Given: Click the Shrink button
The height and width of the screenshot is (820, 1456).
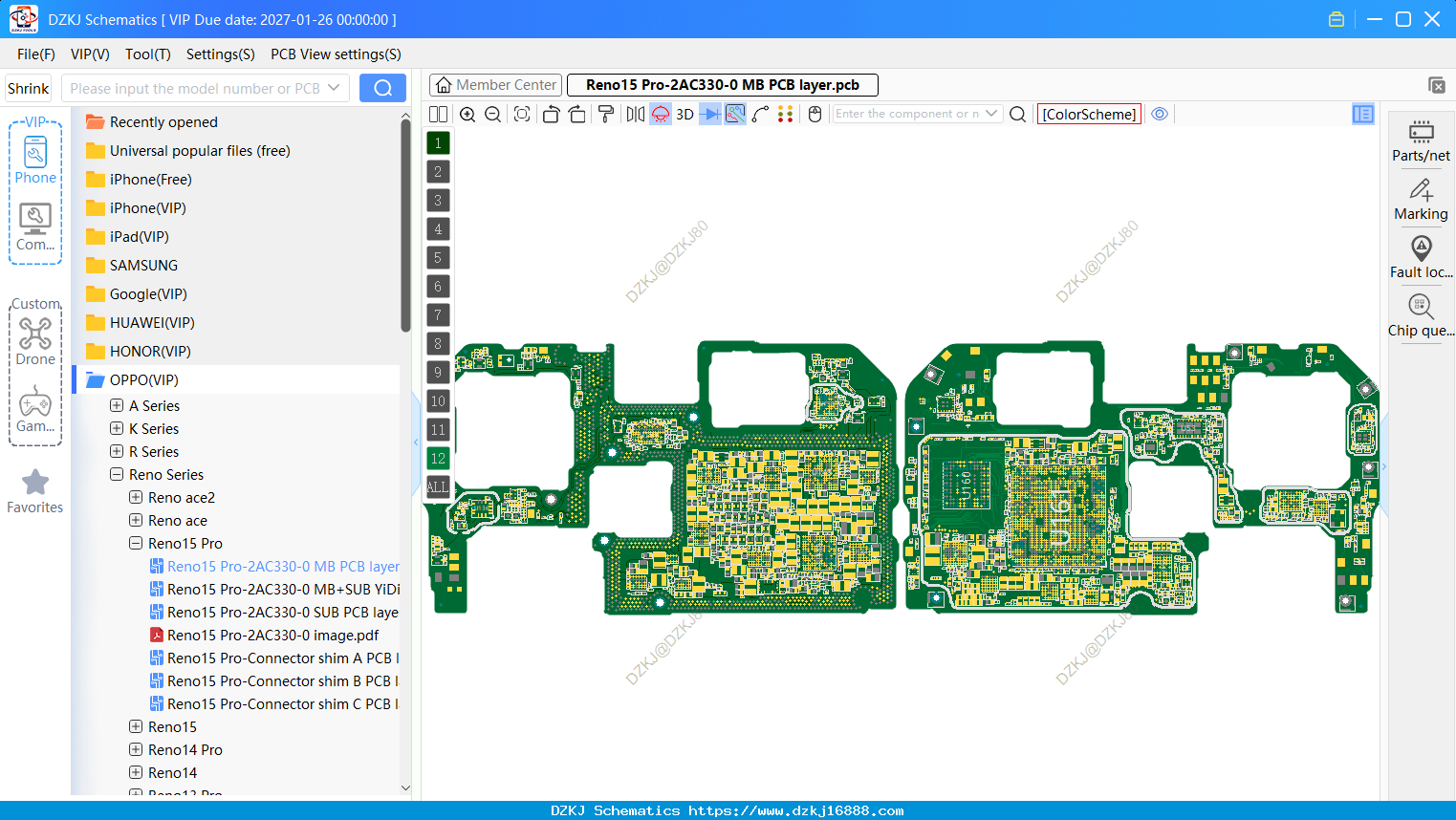Looking at the screenshot, I should (x=28, y=88).
